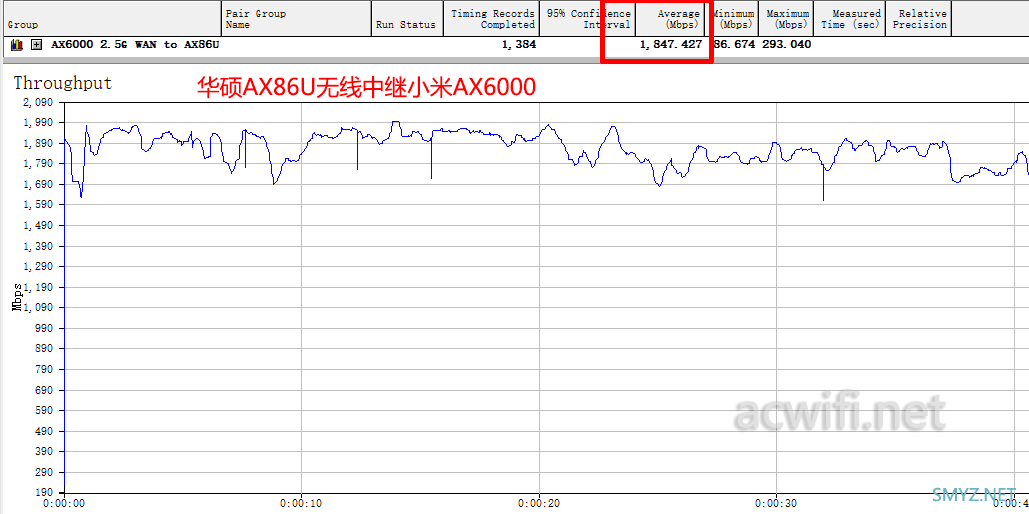Click the Throughput graph title
The height and width of the screenshot is (514, 1029).
tap(63, 83)
